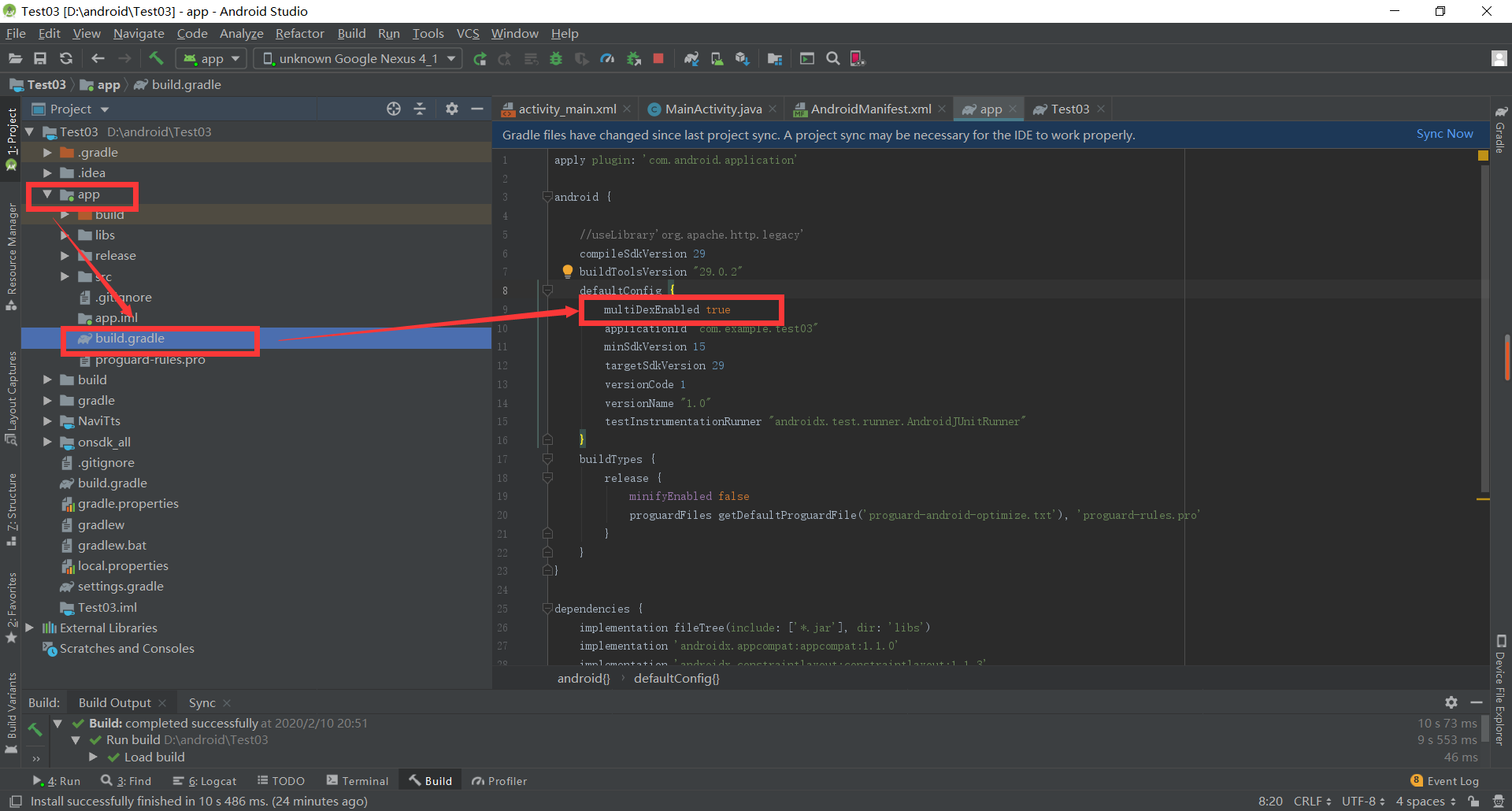Open the unknown Google Nexus 4_1 device dropdown
Viewport: 1512px width, 811px height.
358,58
